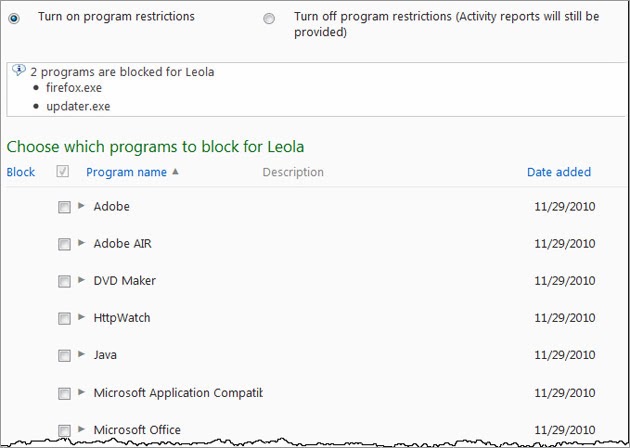Expand the HttpWatch program group

[81, 317]
